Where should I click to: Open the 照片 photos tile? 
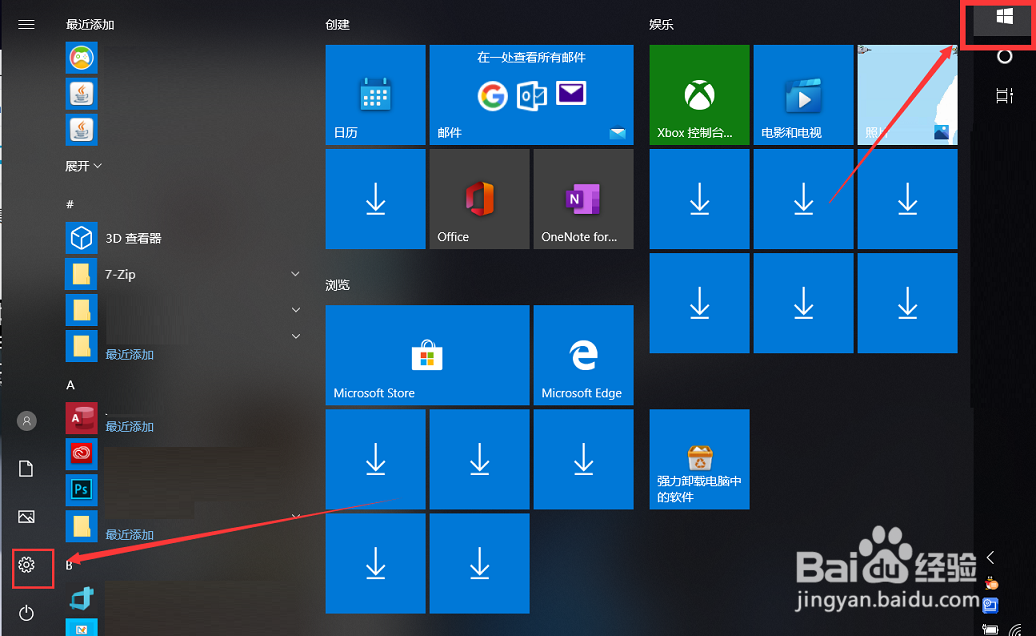(907, 94)
